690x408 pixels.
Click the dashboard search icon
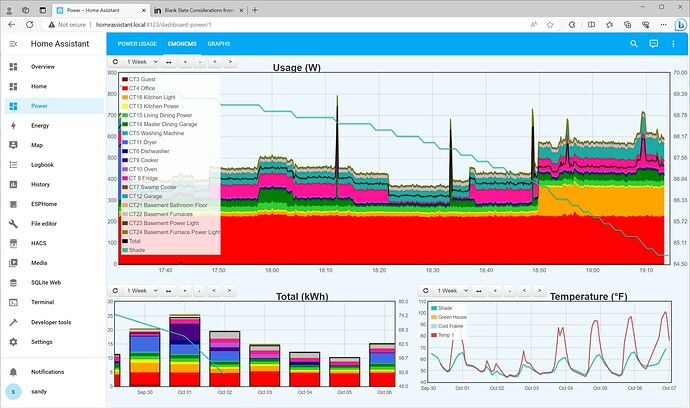click(634, 44)
